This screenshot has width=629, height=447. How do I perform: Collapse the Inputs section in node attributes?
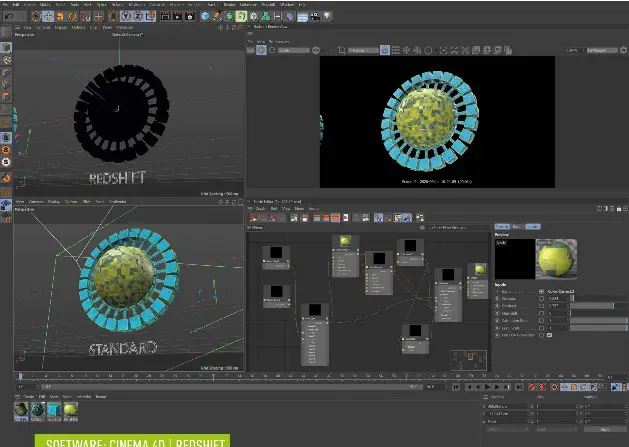tap(498, 284)
